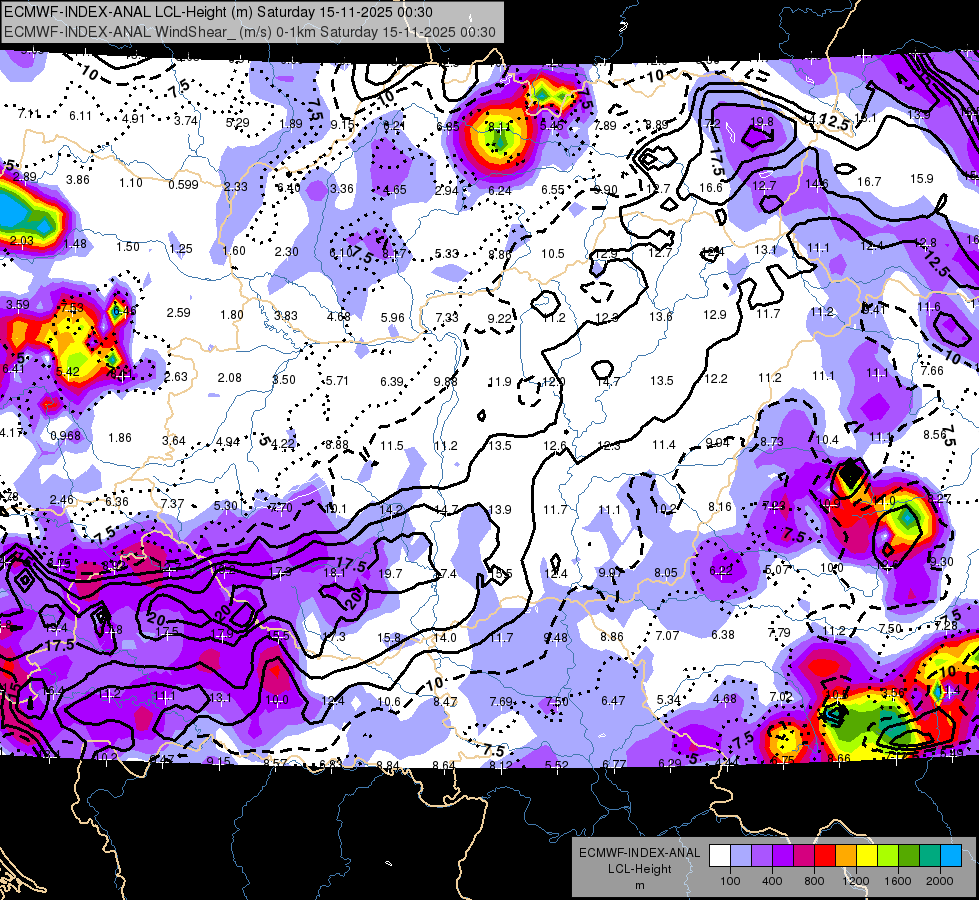
Task: Click the white legend swatch below 100 m
Action: (x=720, y=856)
